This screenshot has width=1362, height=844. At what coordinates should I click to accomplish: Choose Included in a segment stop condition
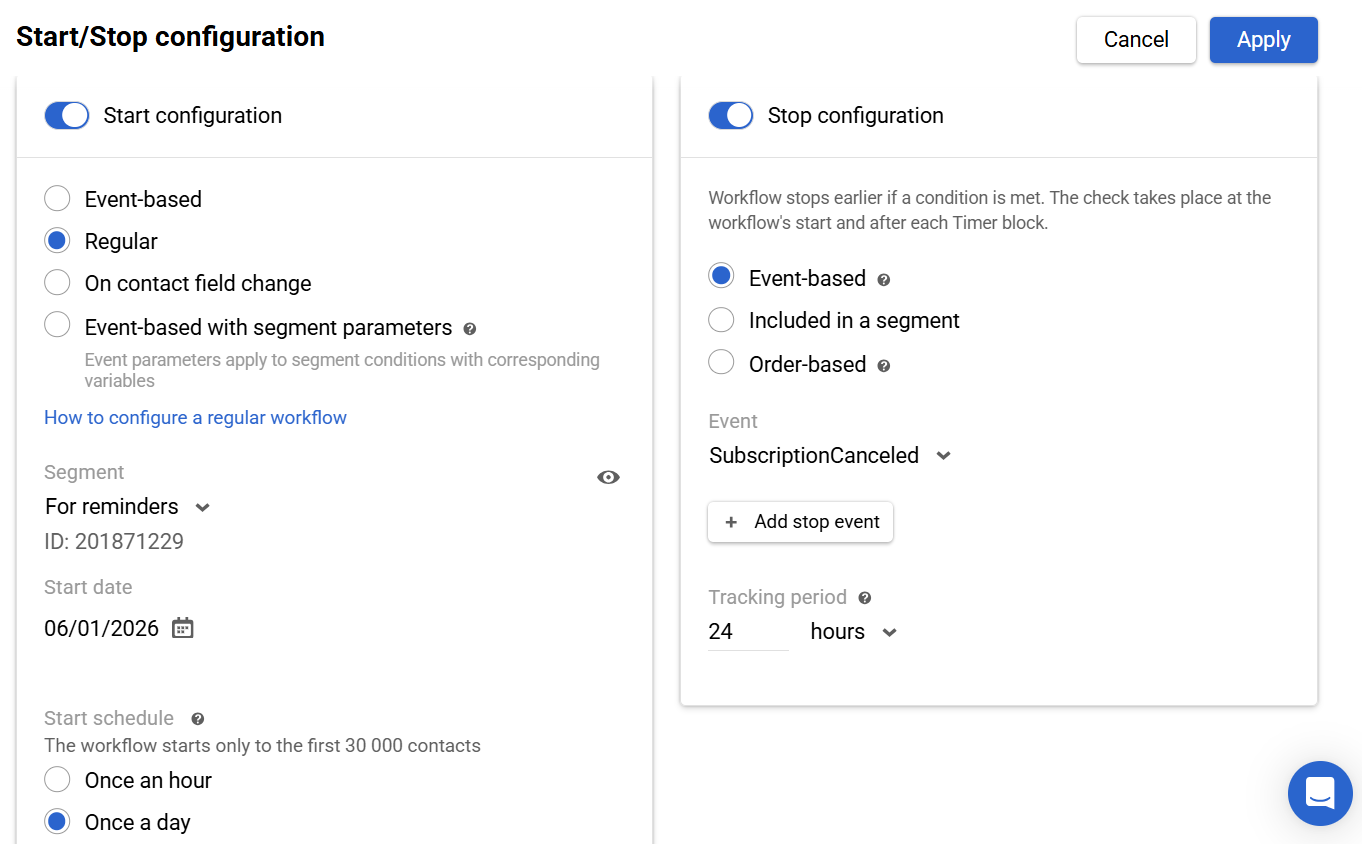pyautogui.click(x=721, y=320)
